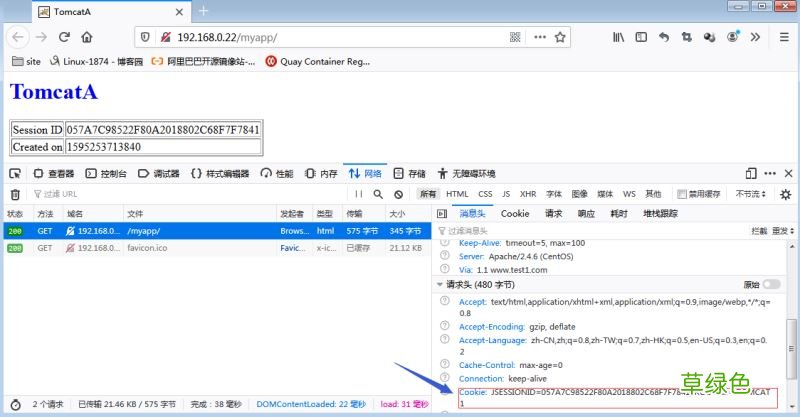
Task: Toggle responsive design mode icon
Action: pyautogui.click(x=751, y=174)
